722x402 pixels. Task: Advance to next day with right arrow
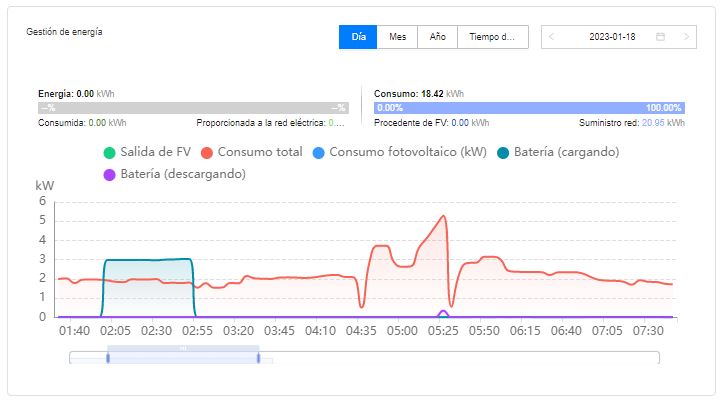click(x=686, y=37)
